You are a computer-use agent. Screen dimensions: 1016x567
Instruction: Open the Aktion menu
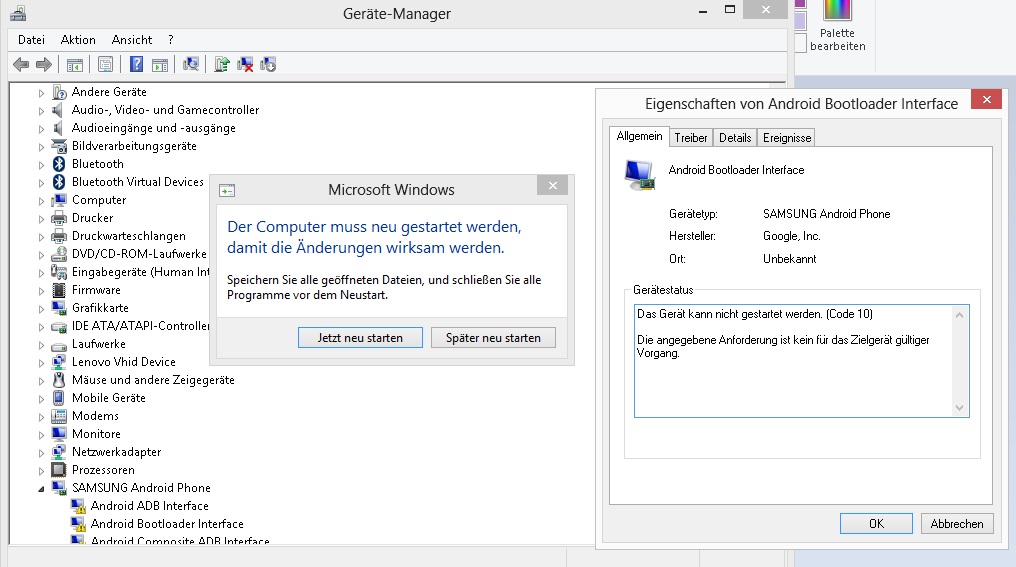(x=78, y=40)
